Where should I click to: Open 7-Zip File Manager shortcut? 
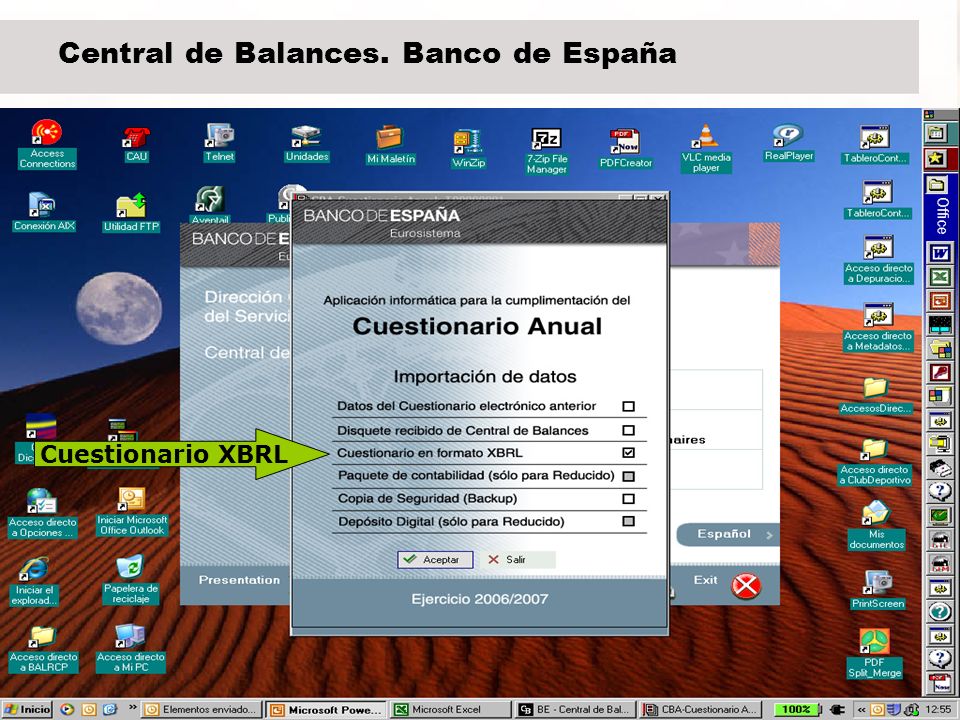546,151
